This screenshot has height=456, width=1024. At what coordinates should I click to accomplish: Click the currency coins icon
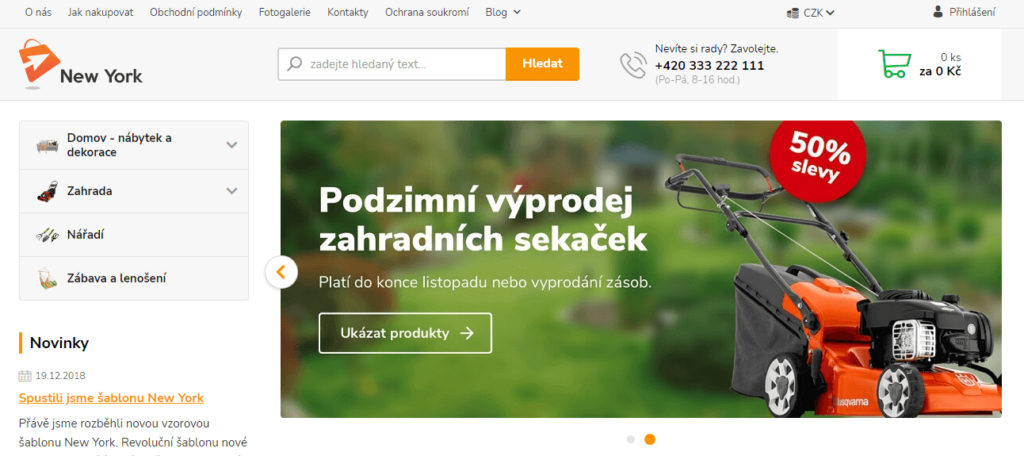793,12
